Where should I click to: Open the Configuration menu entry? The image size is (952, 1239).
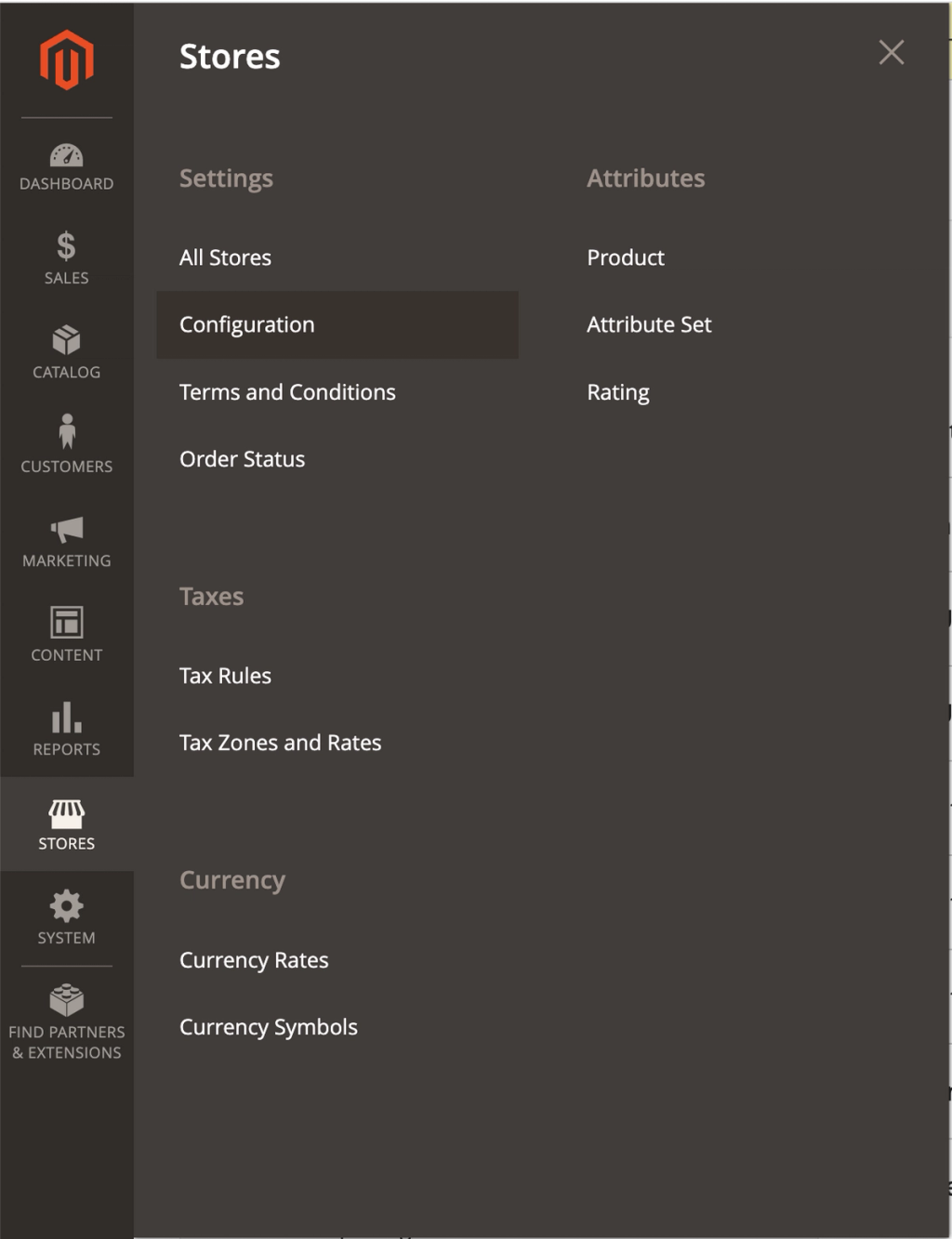(x=246, y=324)
